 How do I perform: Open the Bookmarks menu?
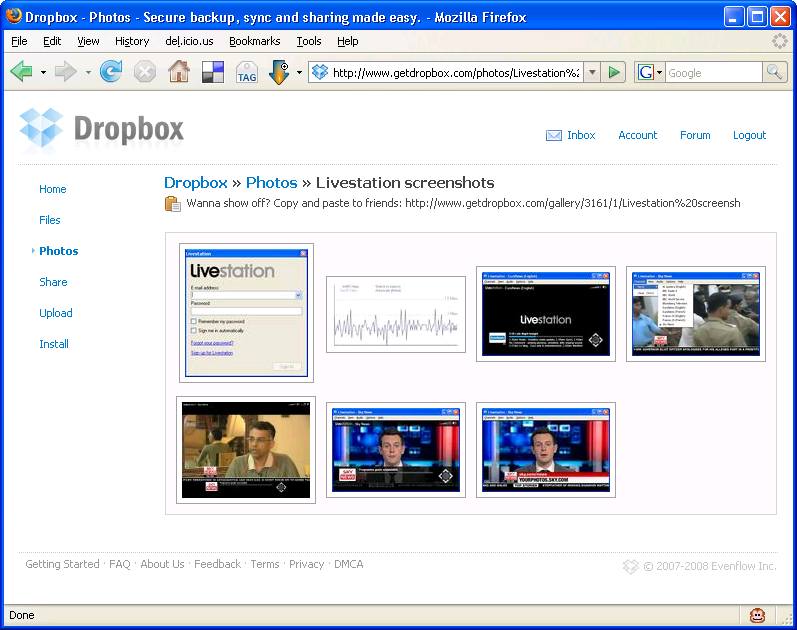tap(255, 41)
